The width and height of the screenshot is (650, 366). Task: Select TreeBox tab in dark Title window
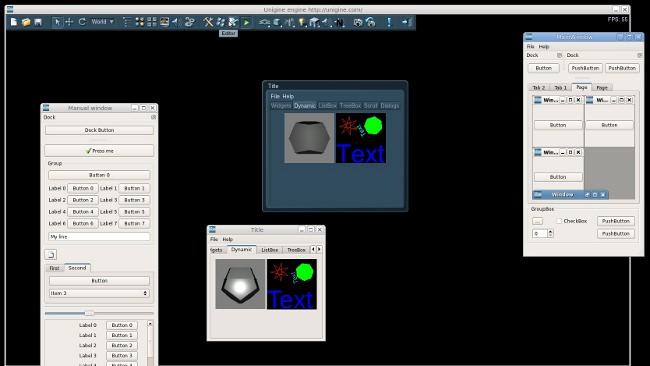pyautogui.click(x=350, y=106)
